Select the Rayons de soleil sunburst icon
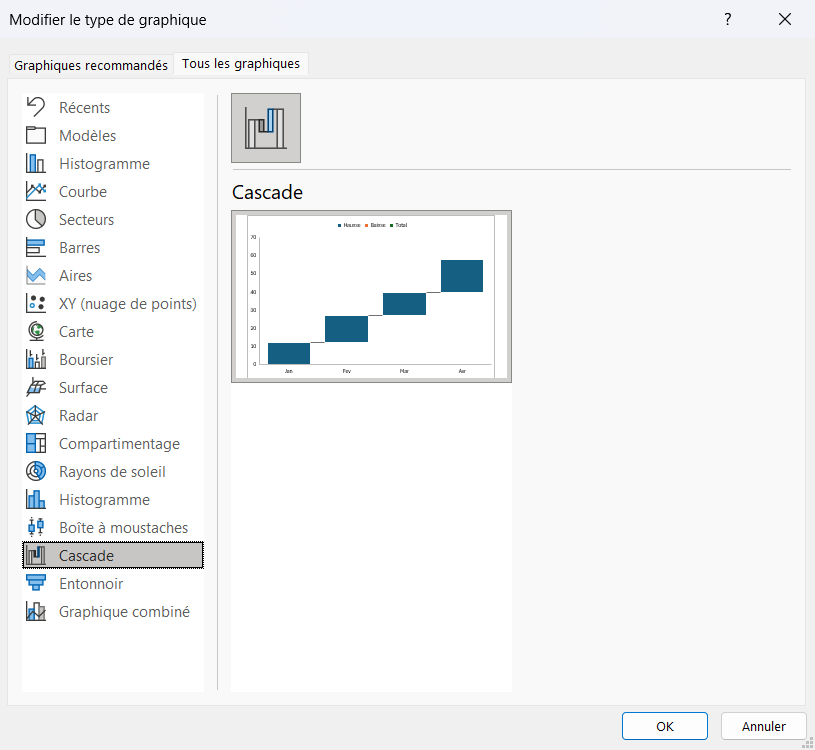Viewport: 815px width, 750px height. click(36, 471)
